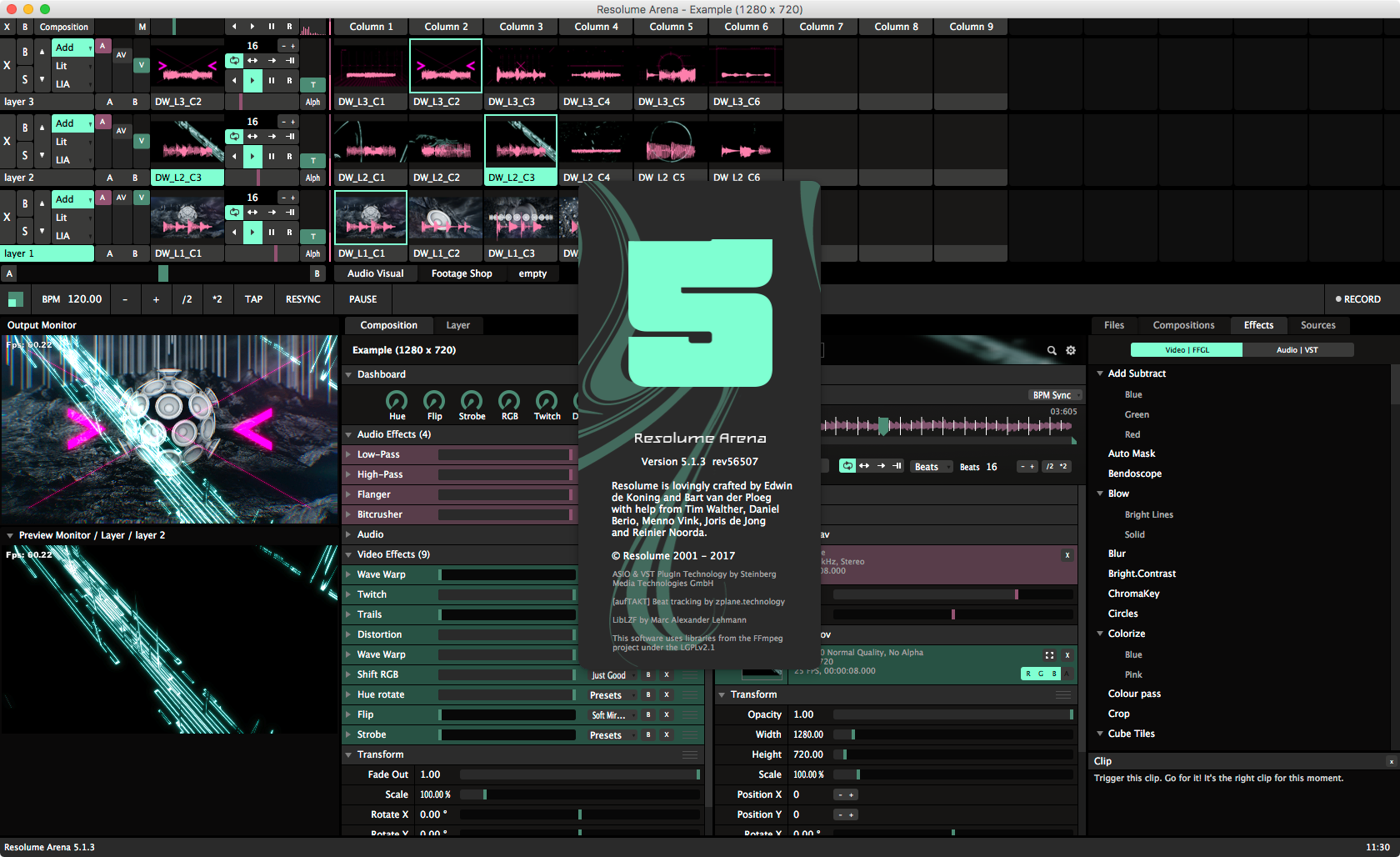1400x857 pixels.
Task: Switch to the Compositions tab
Action: point(1183,325)
